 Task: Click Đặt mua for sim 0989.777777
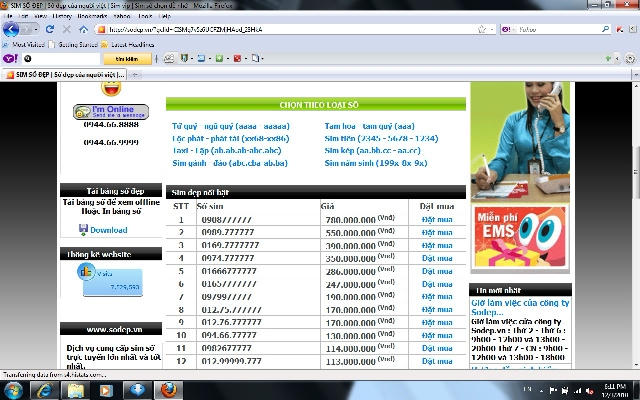click(x=437, y=231)
